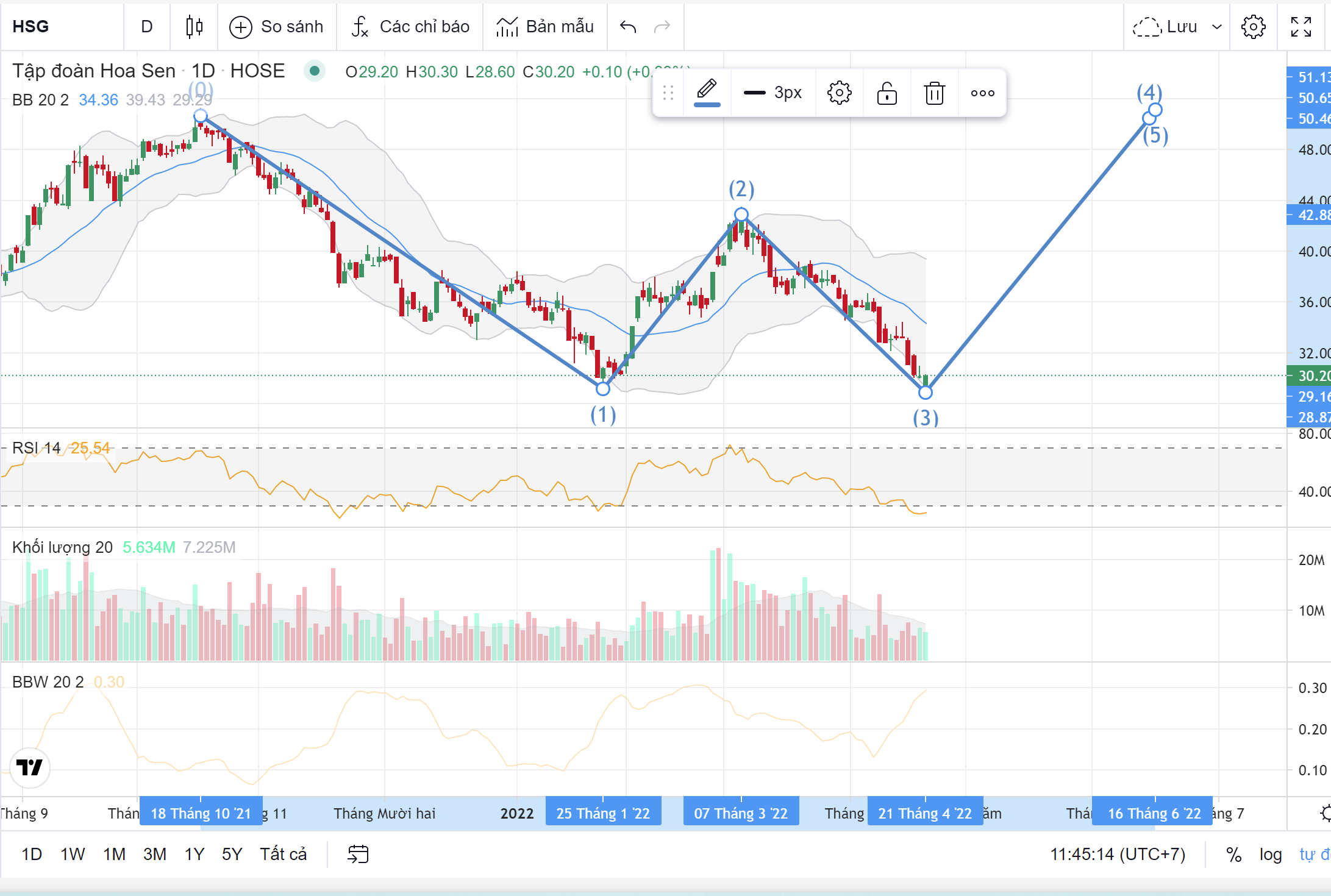Open Các chỉ báo indicators

(x=410, y=27)
